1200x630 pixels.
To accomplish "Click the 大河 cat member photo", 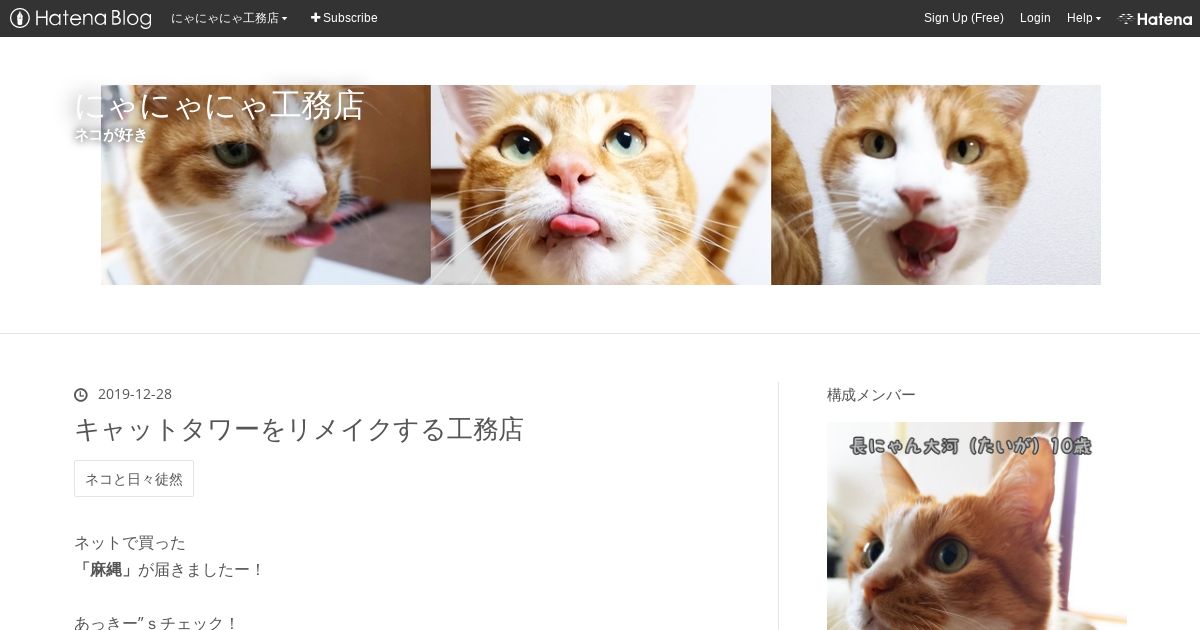I will (977, 525).
